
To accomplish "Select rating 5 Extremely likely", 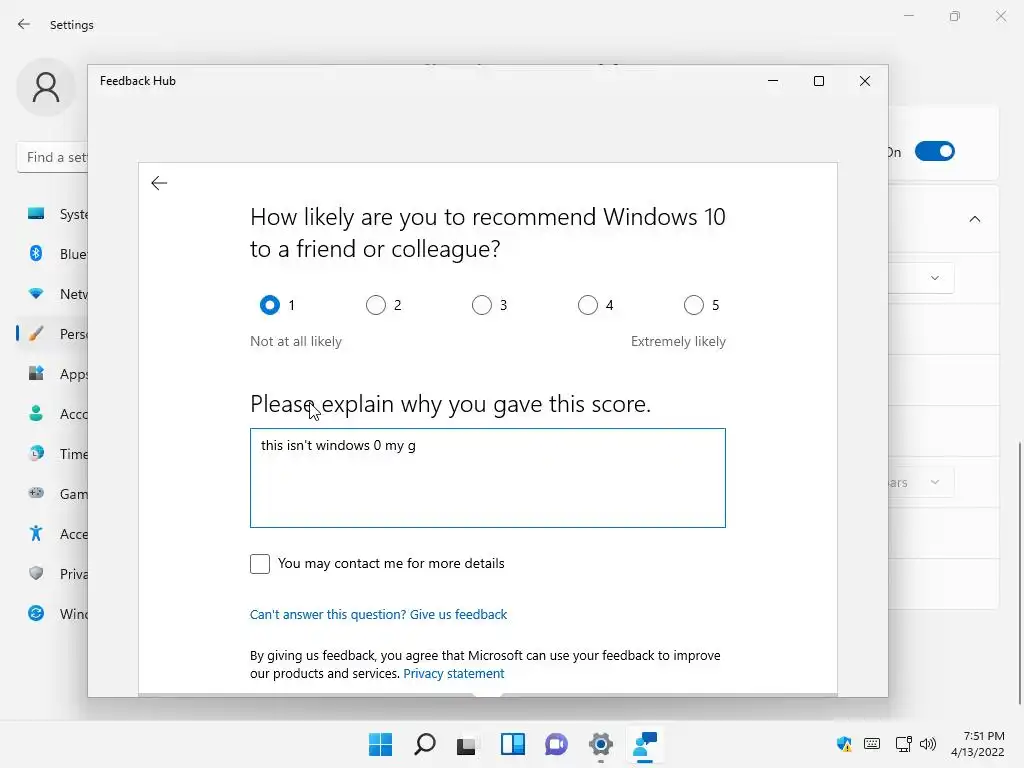I will (x=694, y=305).
